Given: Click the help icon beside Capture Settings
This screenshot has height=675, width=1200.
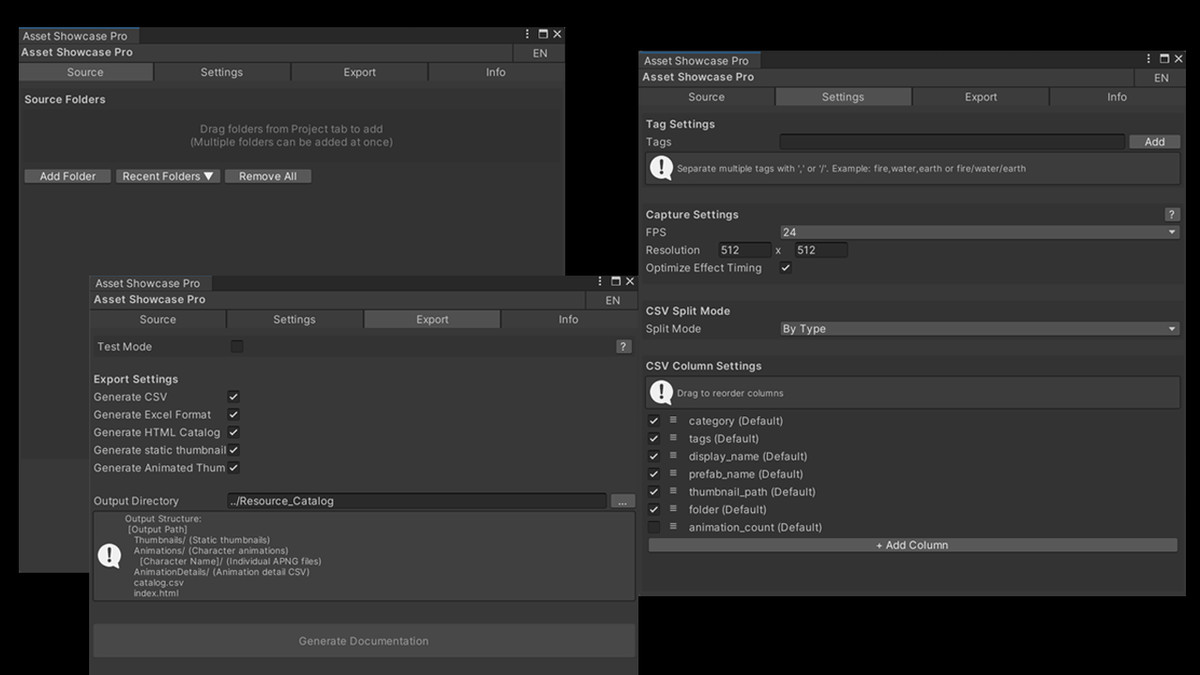Looking at the screenshot, I should pos(1172,215).
